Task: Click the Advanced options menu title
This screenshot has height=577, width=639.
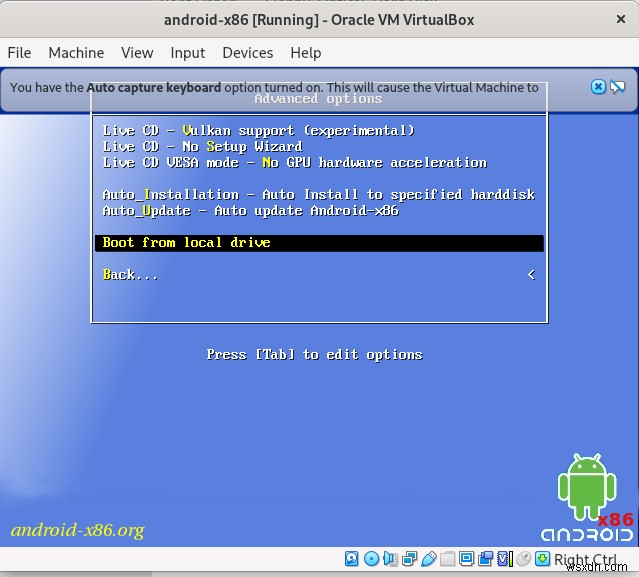Action: [318, 99]
